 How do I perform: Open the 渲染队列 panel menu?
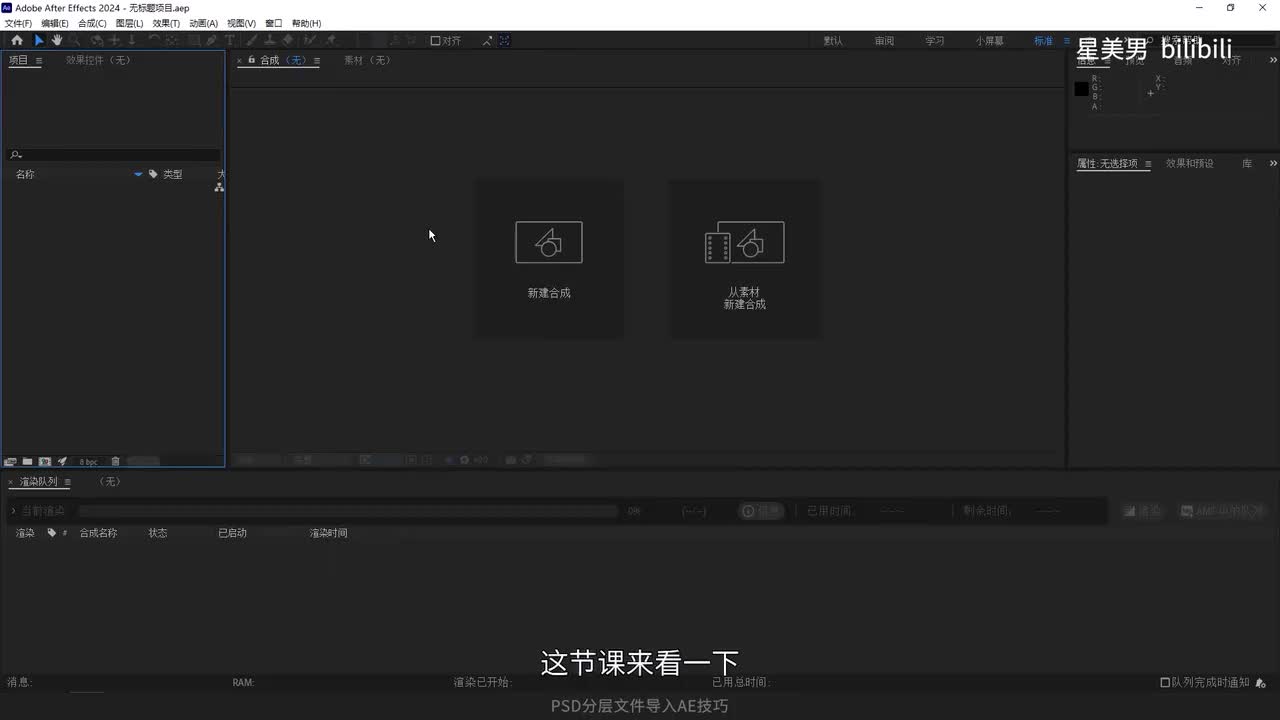click(67, 482)
